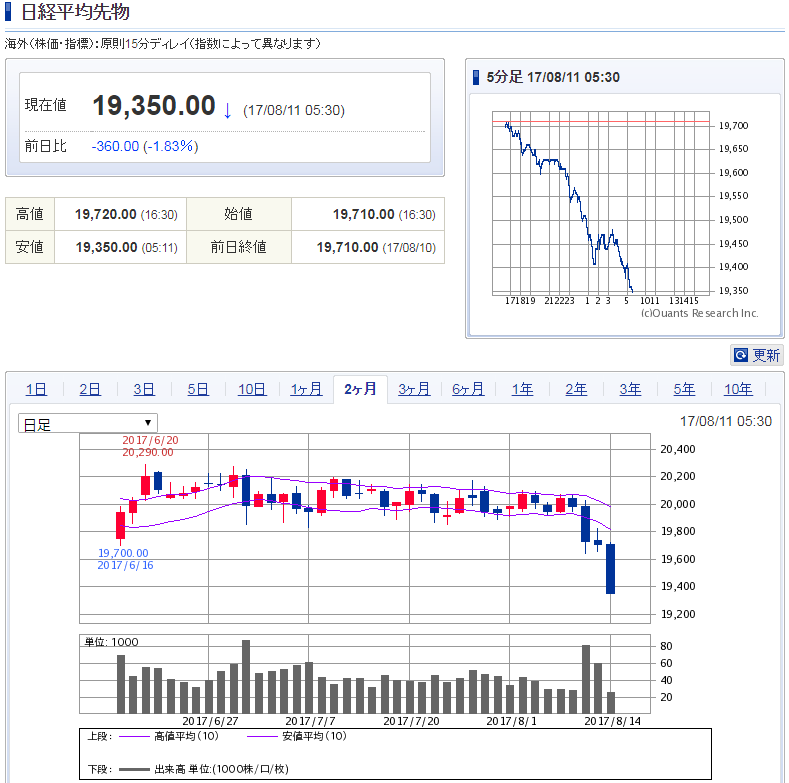Switch to the 2年 tab

[x=576, y=389]
